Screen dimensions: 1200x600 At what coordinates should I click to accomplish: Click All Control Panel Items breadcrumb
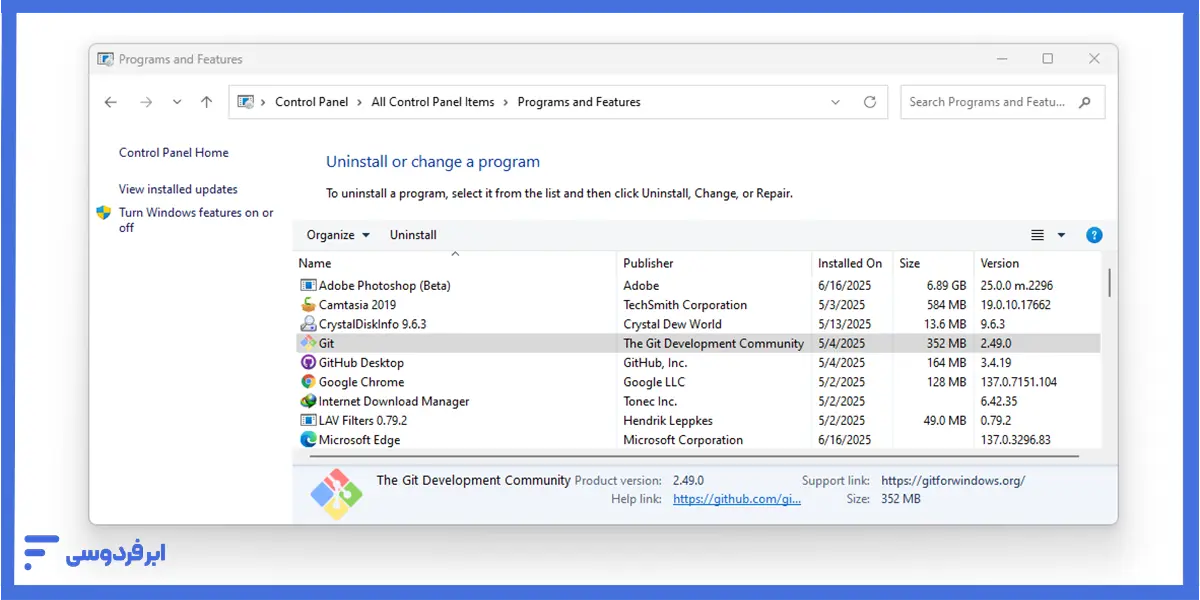pos(433,102)
